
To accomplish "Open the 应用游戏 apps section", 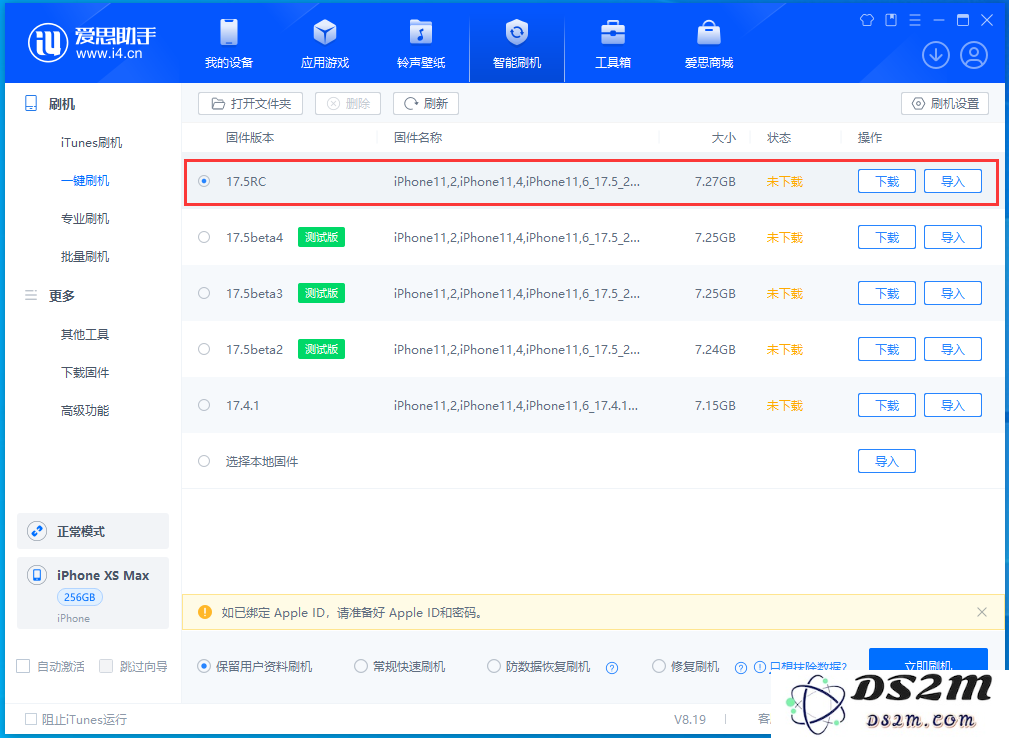I will pos(324,43).
